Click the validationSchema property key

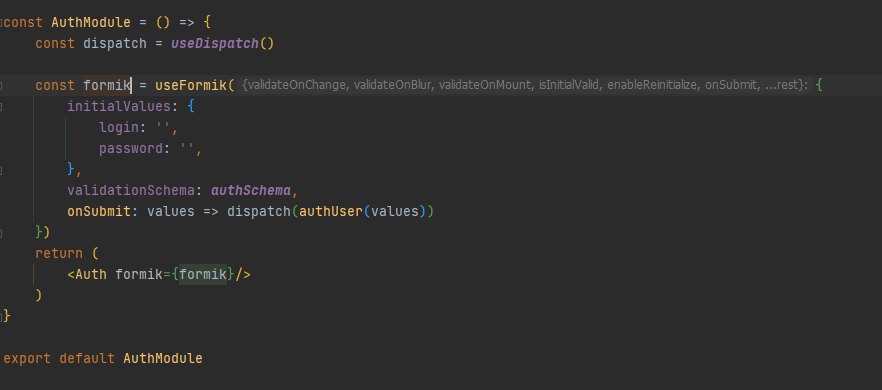pyautogui.click(x=130, y=191)
